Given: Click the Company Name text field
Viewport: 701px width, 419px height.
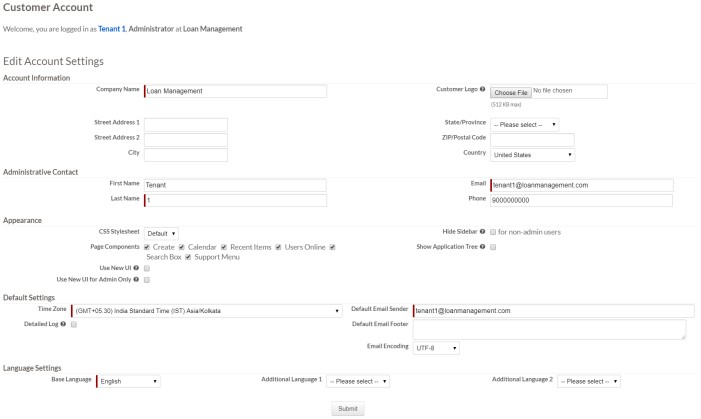Looking at the screenshot, I should click(x=236, y=91).
